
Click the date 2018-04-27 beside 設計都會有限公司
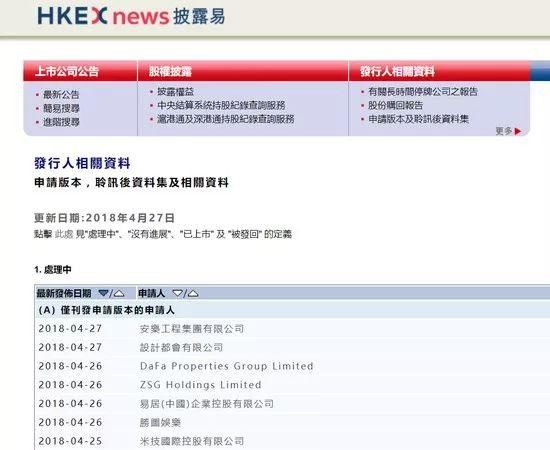pyautogui.click(x=70, y=347)
